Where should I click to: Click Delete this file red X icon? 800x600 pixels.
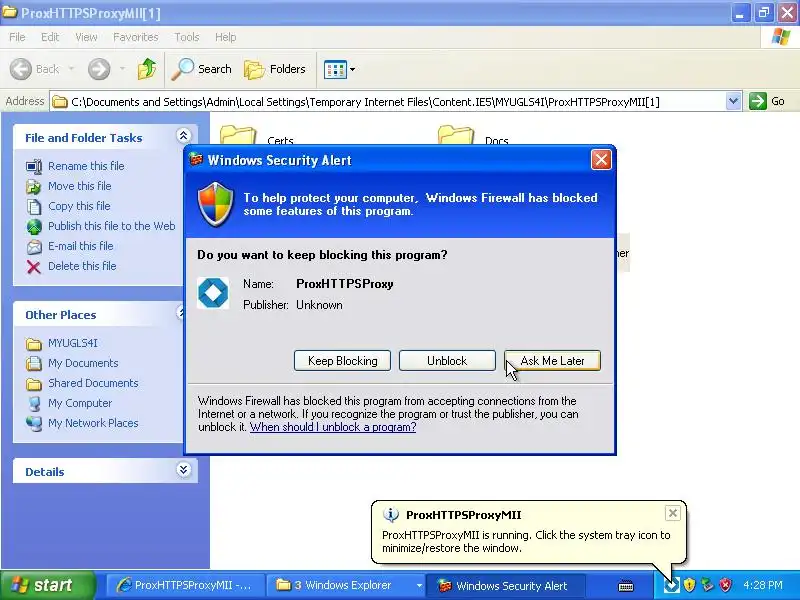coord(34,267)
